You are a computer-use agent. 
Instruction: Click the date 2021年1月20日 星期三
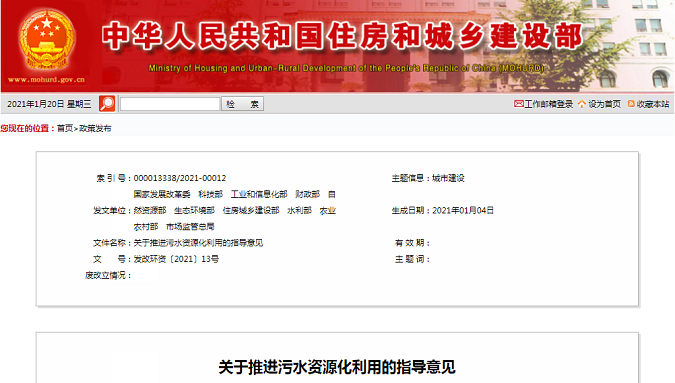click(49, 104)
